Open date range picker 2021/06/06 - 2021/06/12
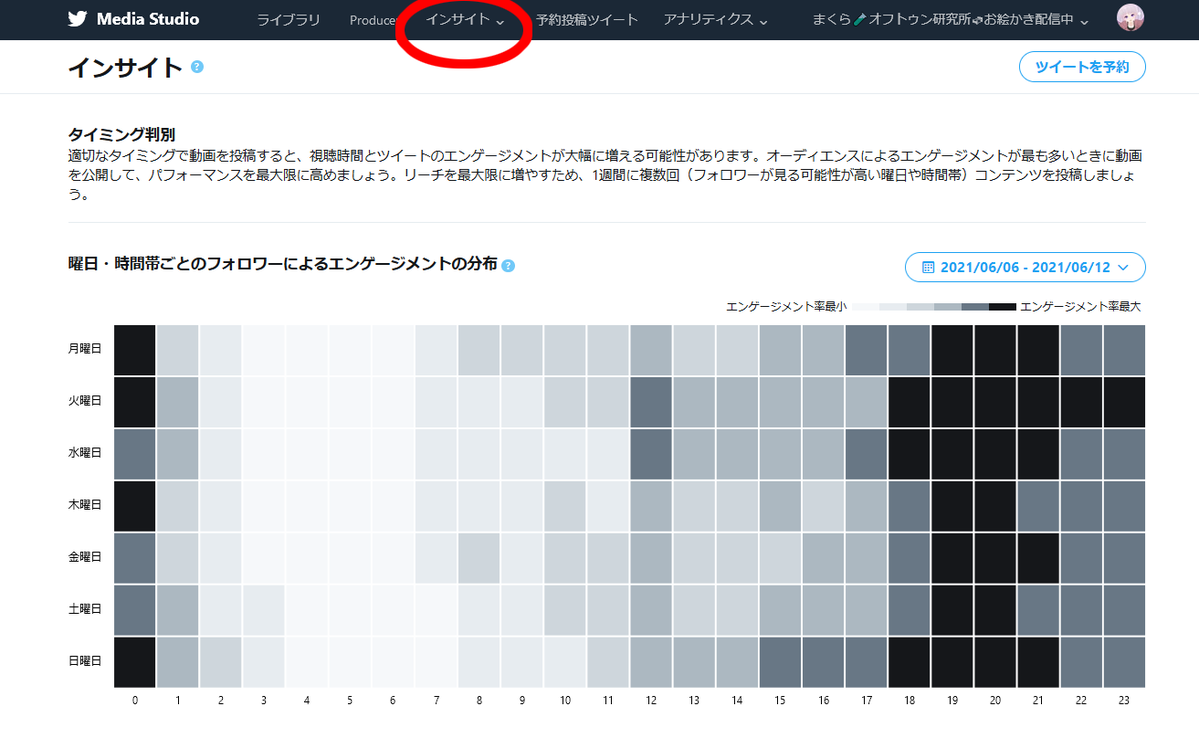The width and height of the screenshot is (1199, 738). point(1024,267)
